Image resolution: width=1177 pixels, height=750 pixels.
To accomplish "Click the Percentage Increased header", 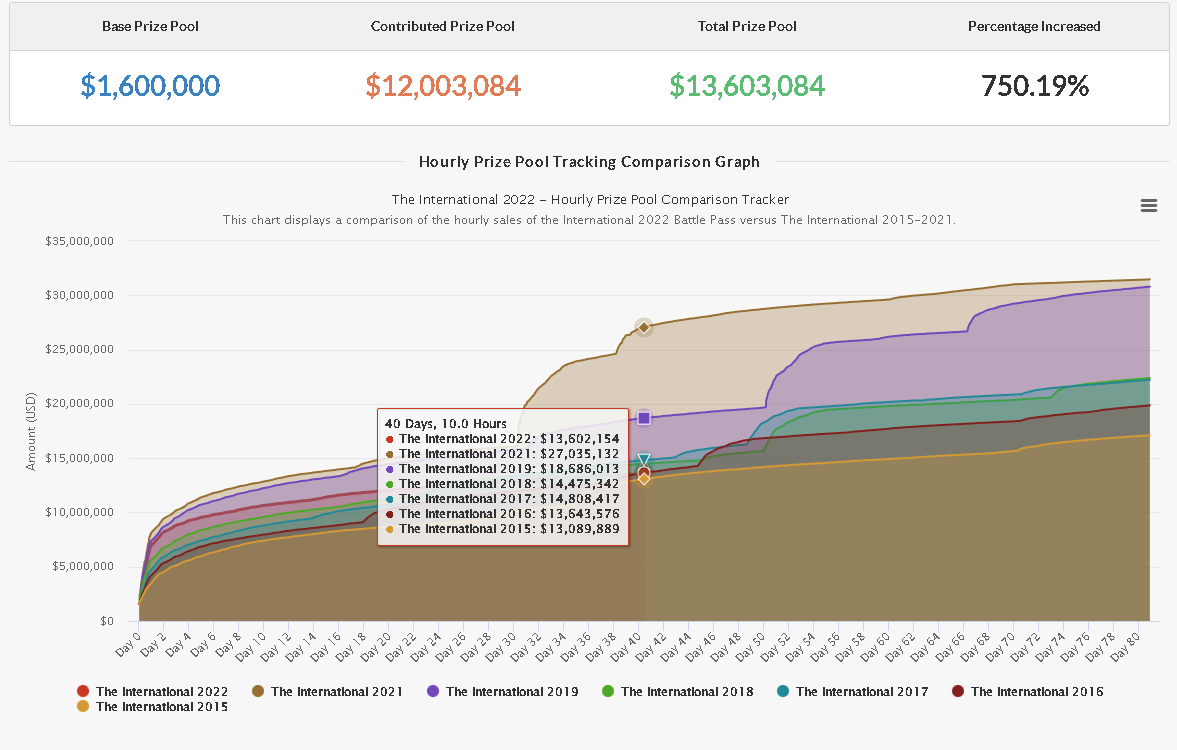I will click(x=1034, y=26).
